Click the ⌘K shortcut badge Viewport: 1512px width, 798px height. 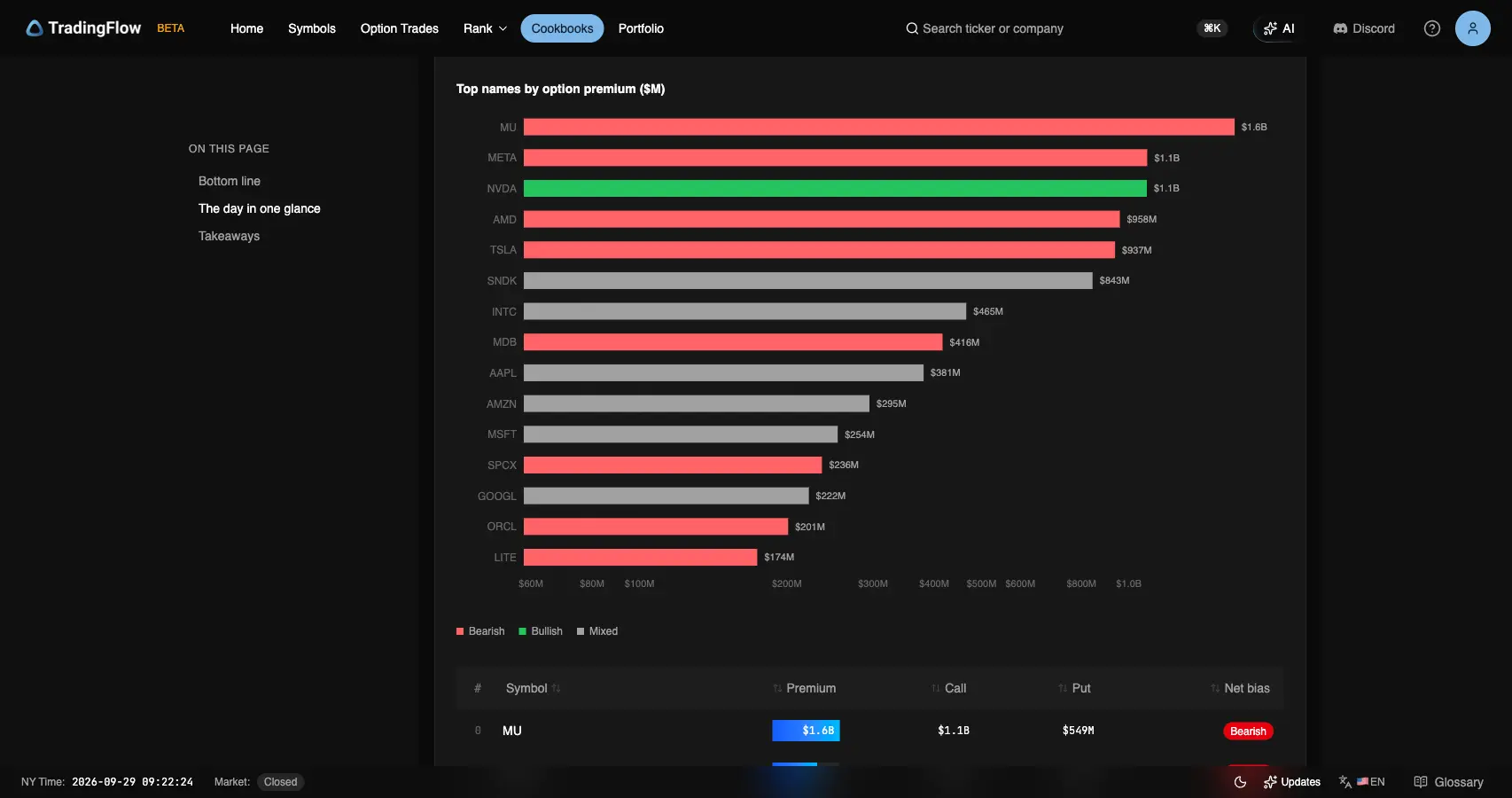pyautogui.click(x=1212, y=28)
